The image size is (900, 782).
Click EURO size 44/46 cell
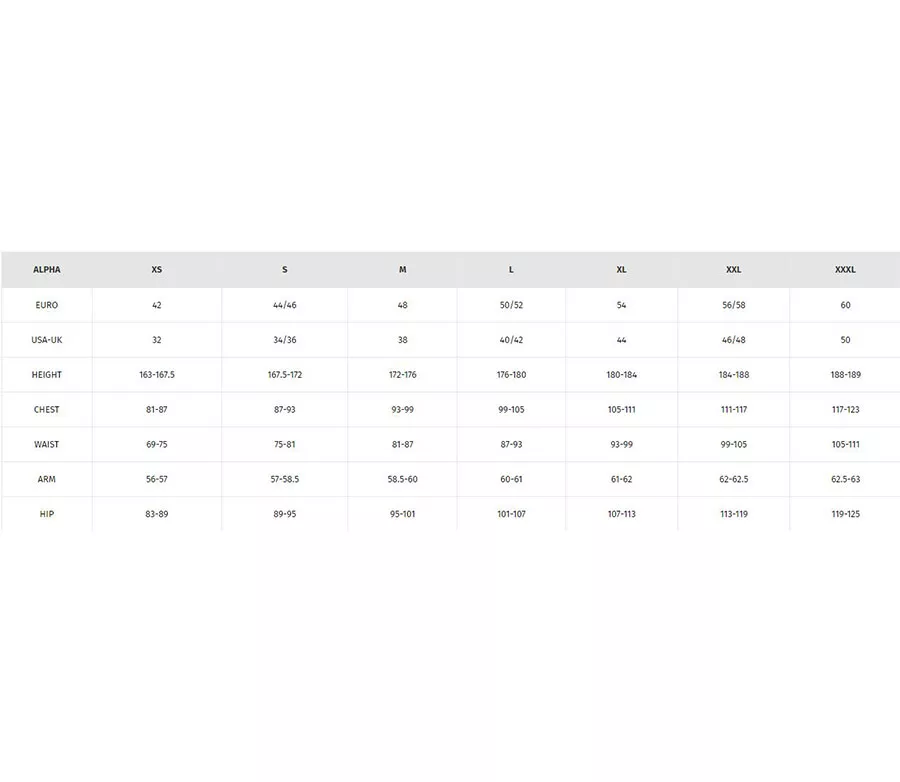point(285,305)
